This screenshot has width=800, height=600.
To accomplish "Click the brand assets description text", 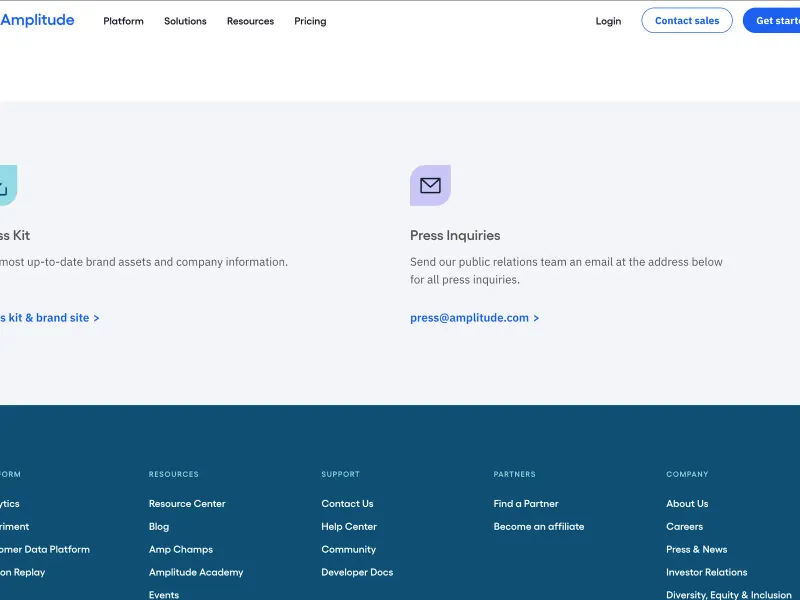I will point(144,262).
